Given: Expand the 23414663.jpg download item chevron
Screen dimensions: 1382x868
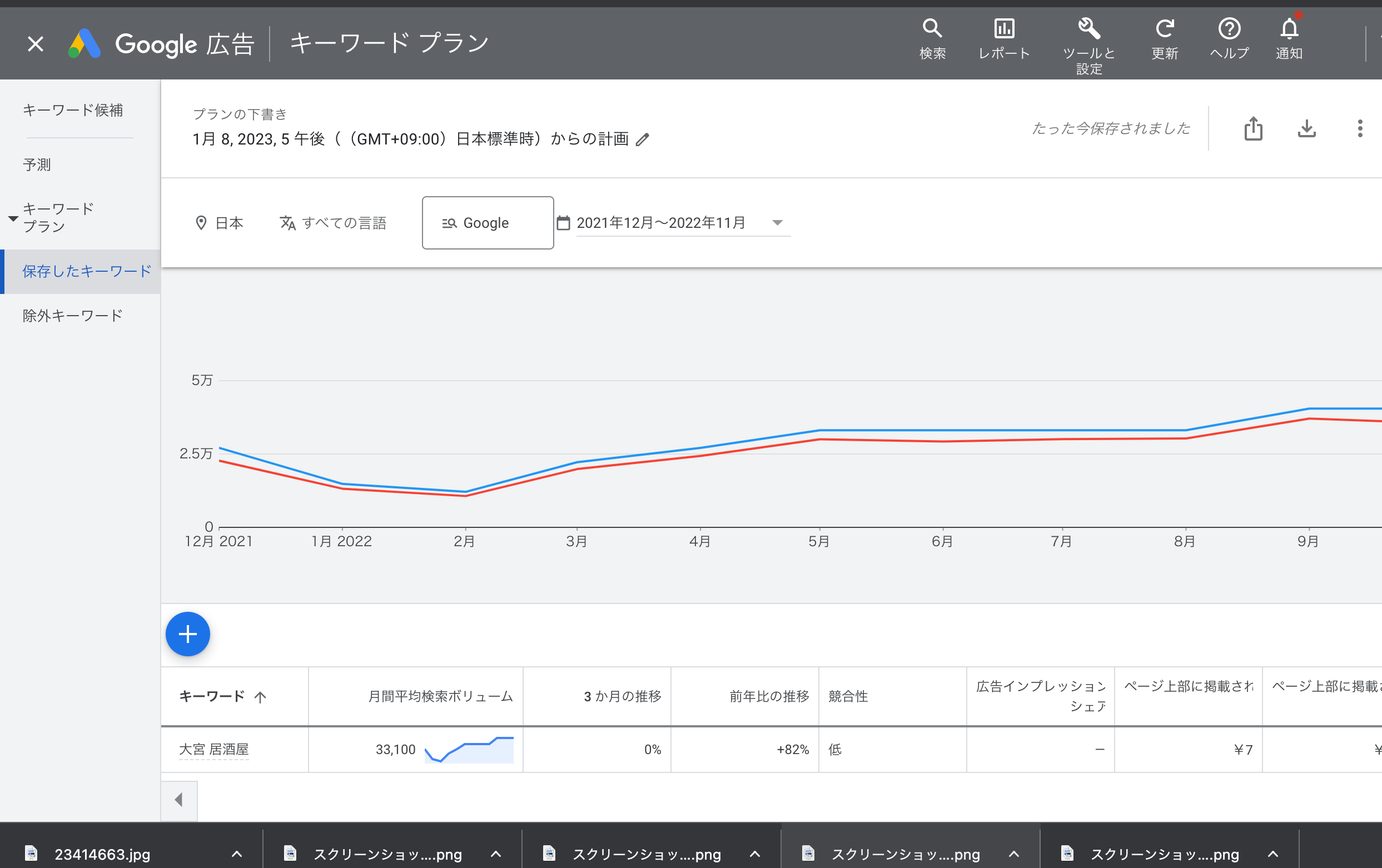Looking at the screenshot, I should pyautogui.click(x=236, y=854).
